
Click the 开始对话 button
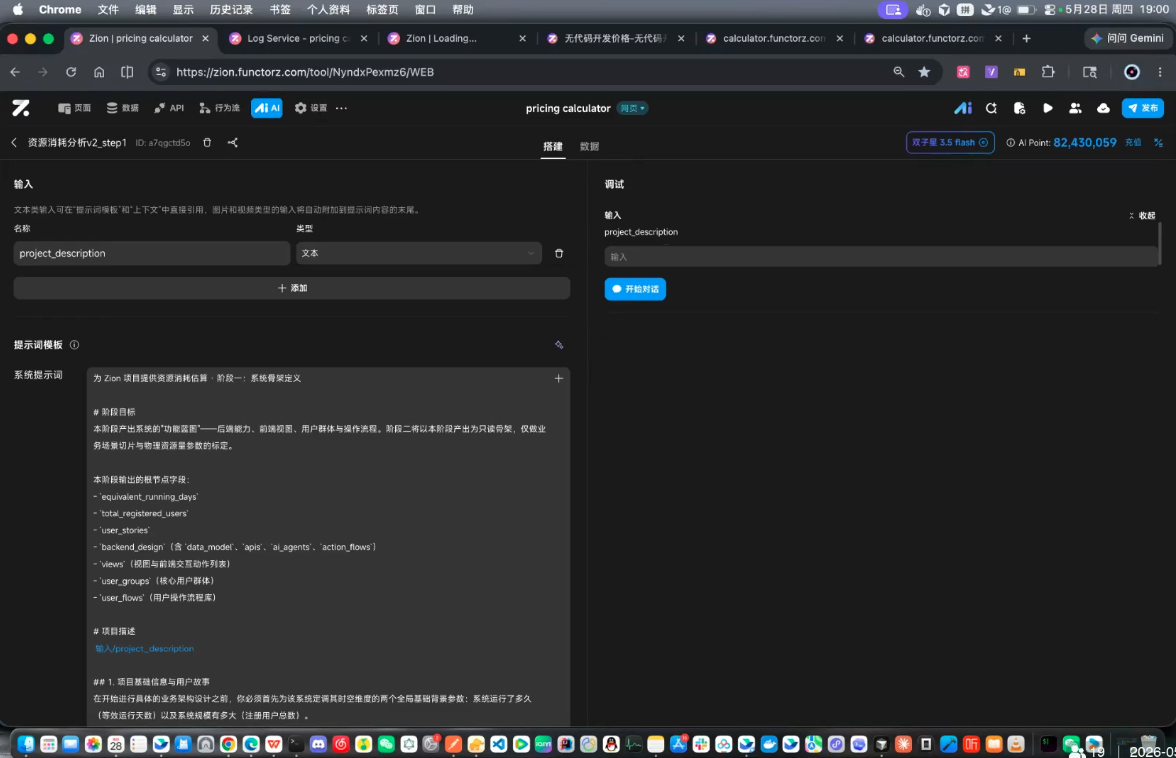coord(634,289)
